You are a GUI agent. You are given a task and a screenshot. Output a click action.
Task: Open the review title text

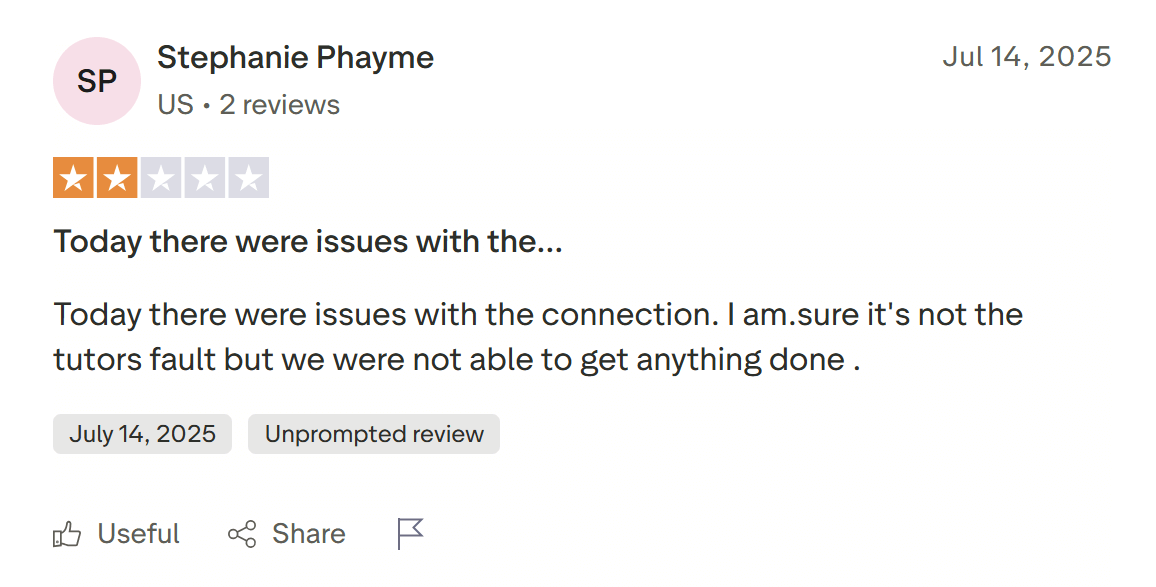pyautogui.click(x=307, y=241)
